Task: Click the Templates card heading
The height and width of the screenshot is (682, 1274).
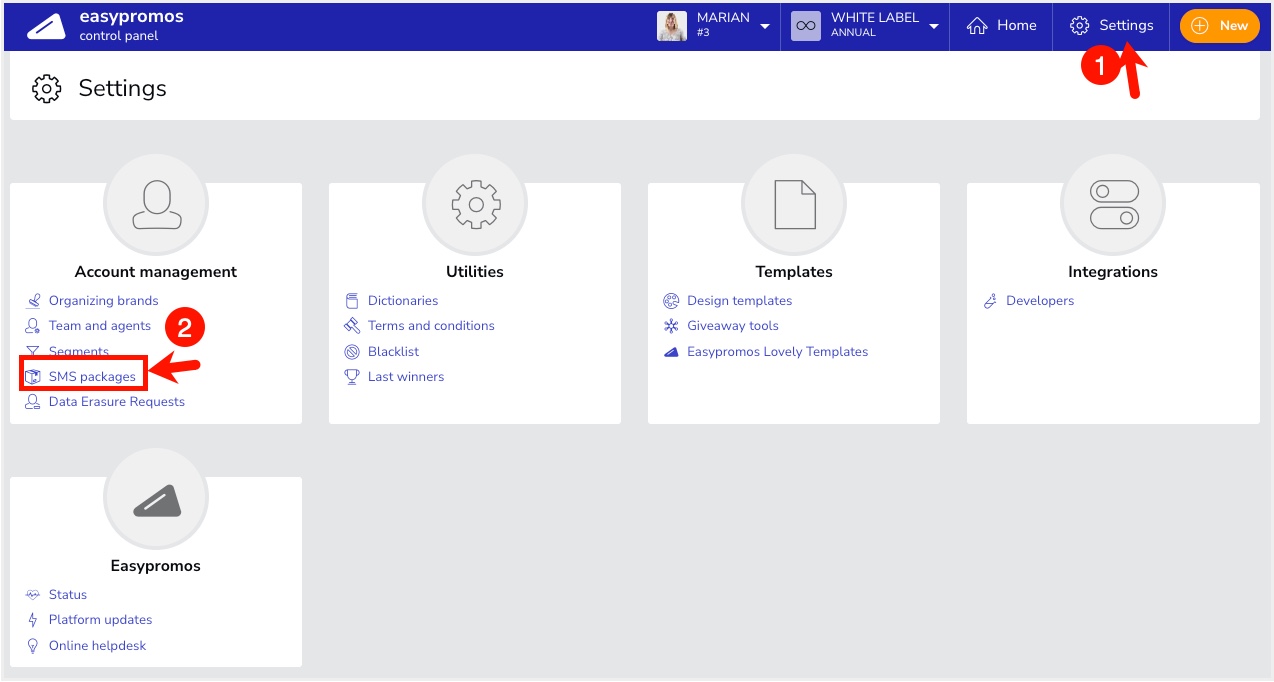Action: tap(794, 272)
